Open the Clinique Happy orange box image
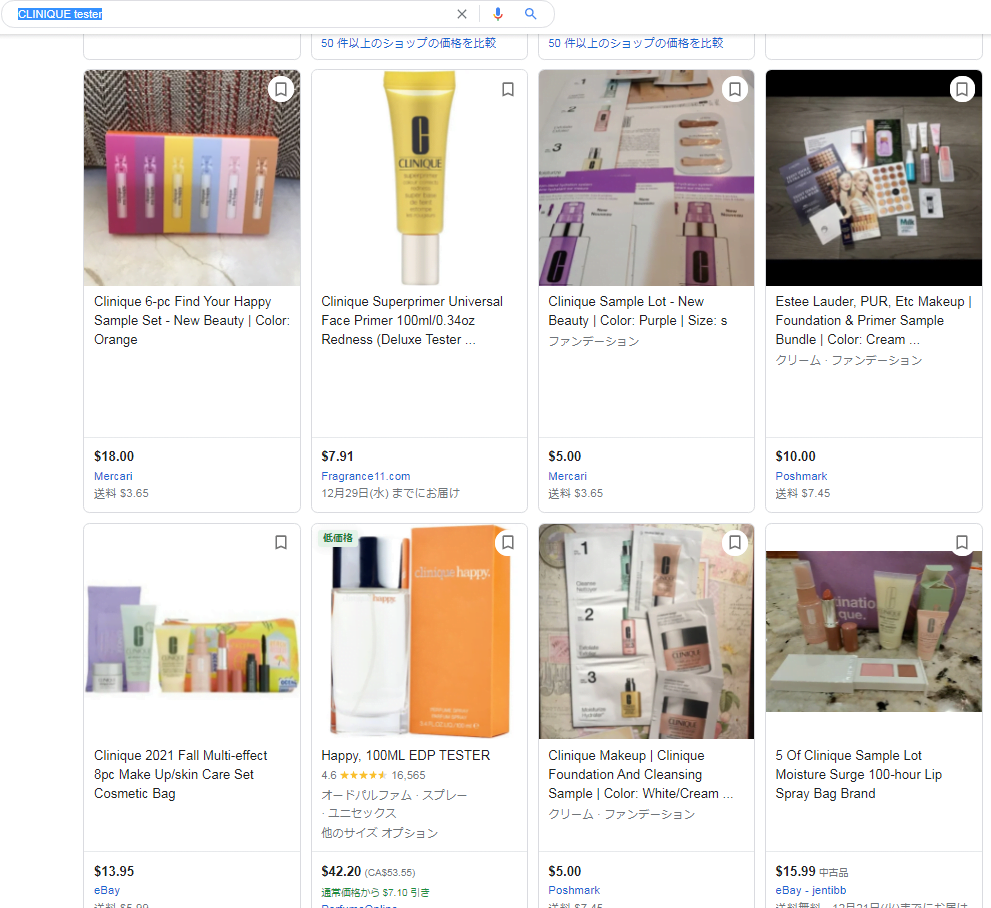 coord(420,631)
